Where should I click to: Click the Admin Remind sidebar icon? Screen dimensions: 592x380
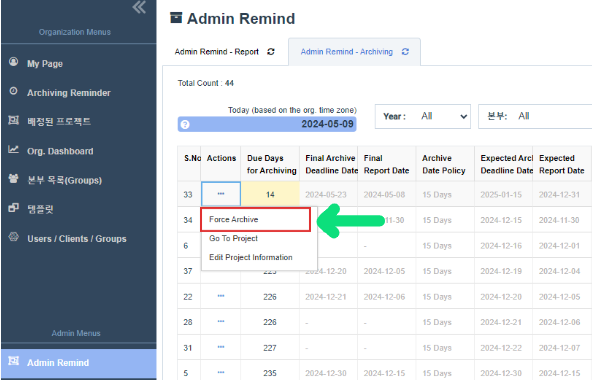tap(14, 361)
